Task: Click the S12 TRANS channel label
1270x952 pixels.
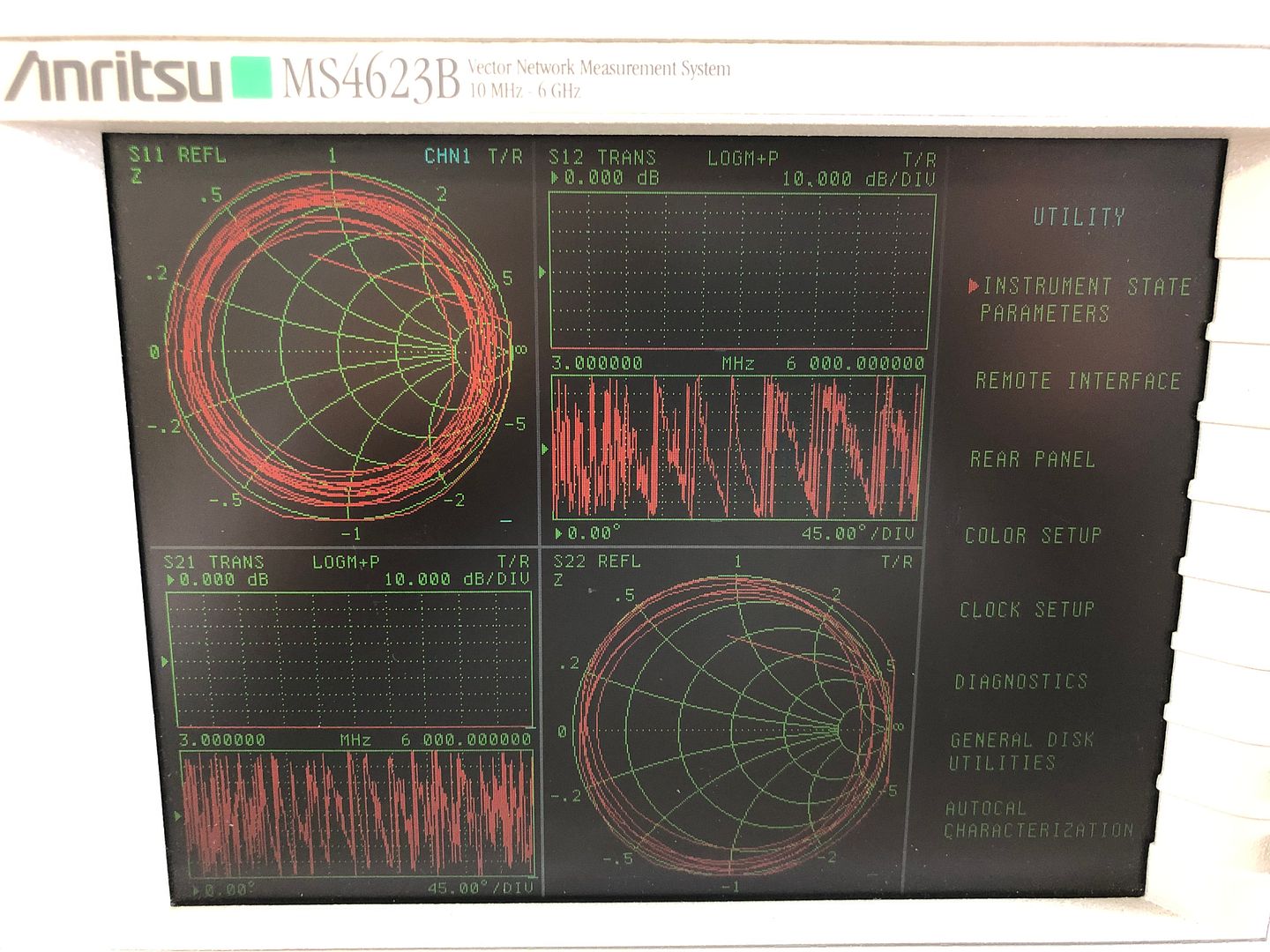Action: [x=602, y=158]
